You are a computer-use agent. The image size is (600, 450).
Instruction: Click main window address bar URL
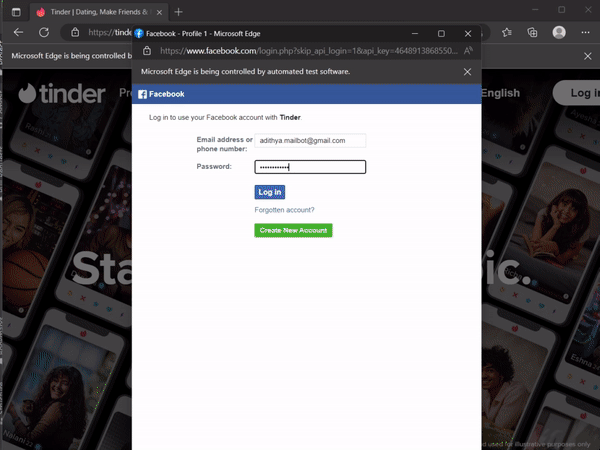click(x=109, y=33)
